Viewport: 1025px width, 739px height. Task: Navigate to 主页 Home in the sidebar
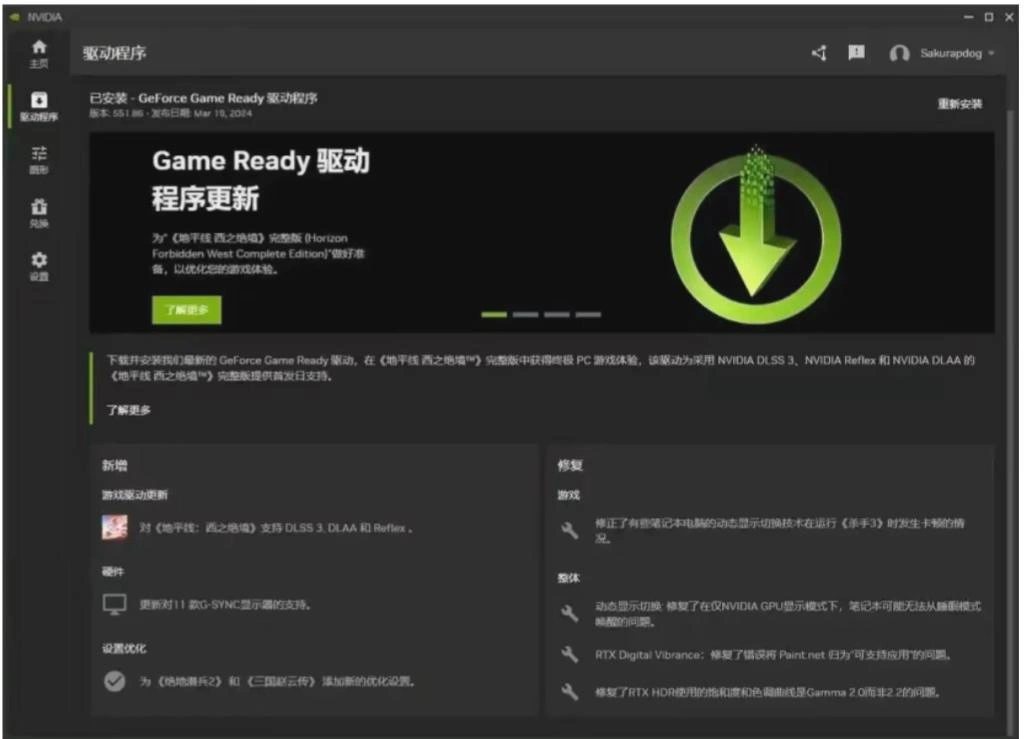[x=40, y=51]
